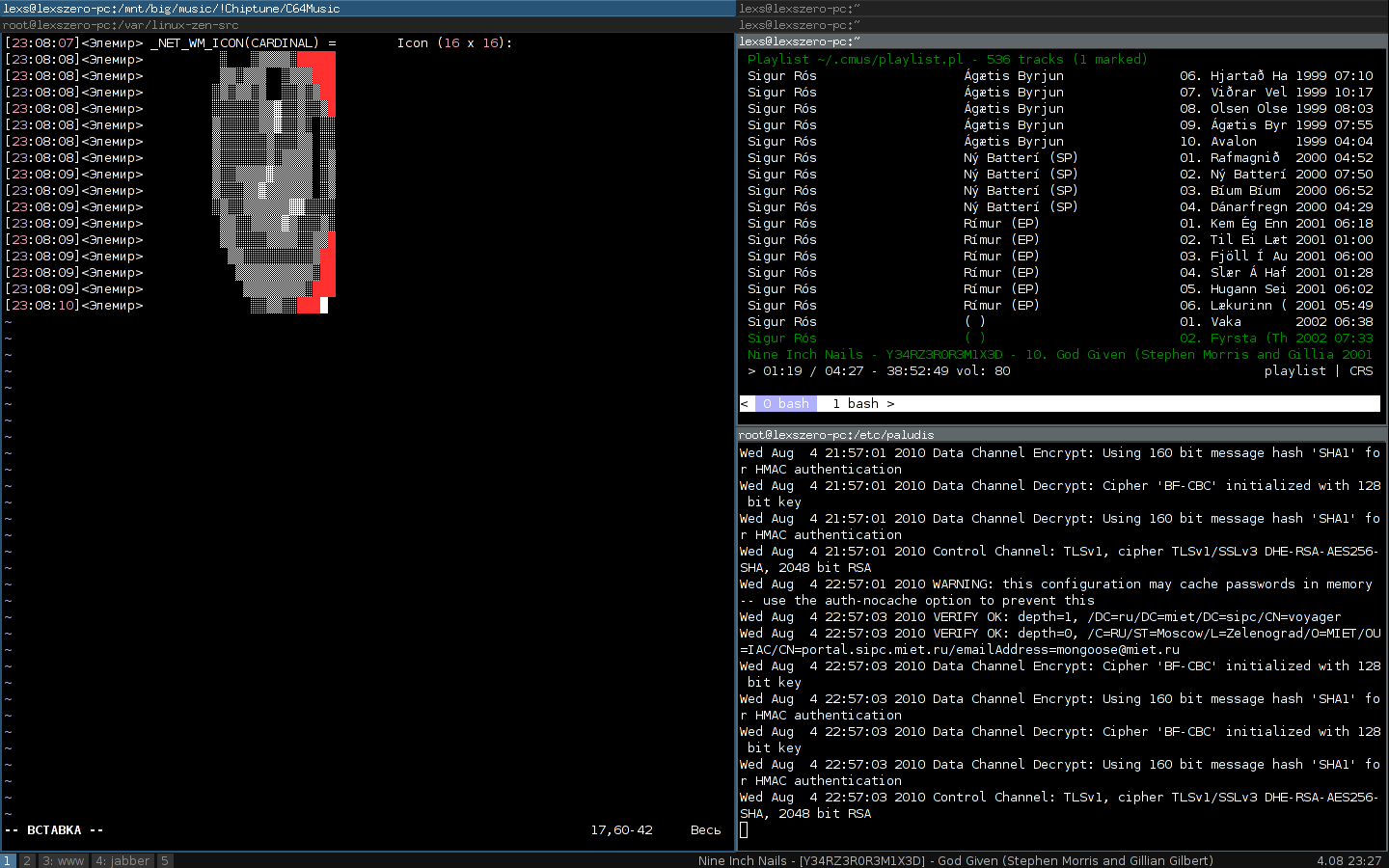Click the terminal cursor in the paludis window
1389x868 pixels.
click(744, 830)
